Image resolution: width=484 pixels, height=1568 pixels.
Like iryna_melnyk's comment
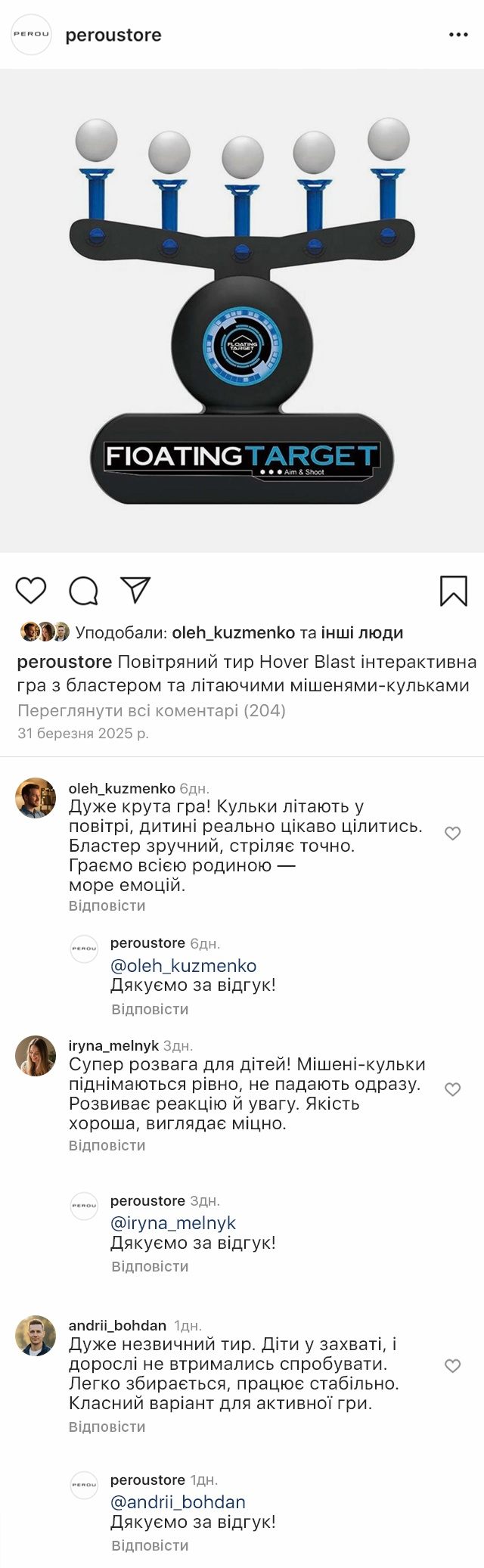tap(452, 1089)
